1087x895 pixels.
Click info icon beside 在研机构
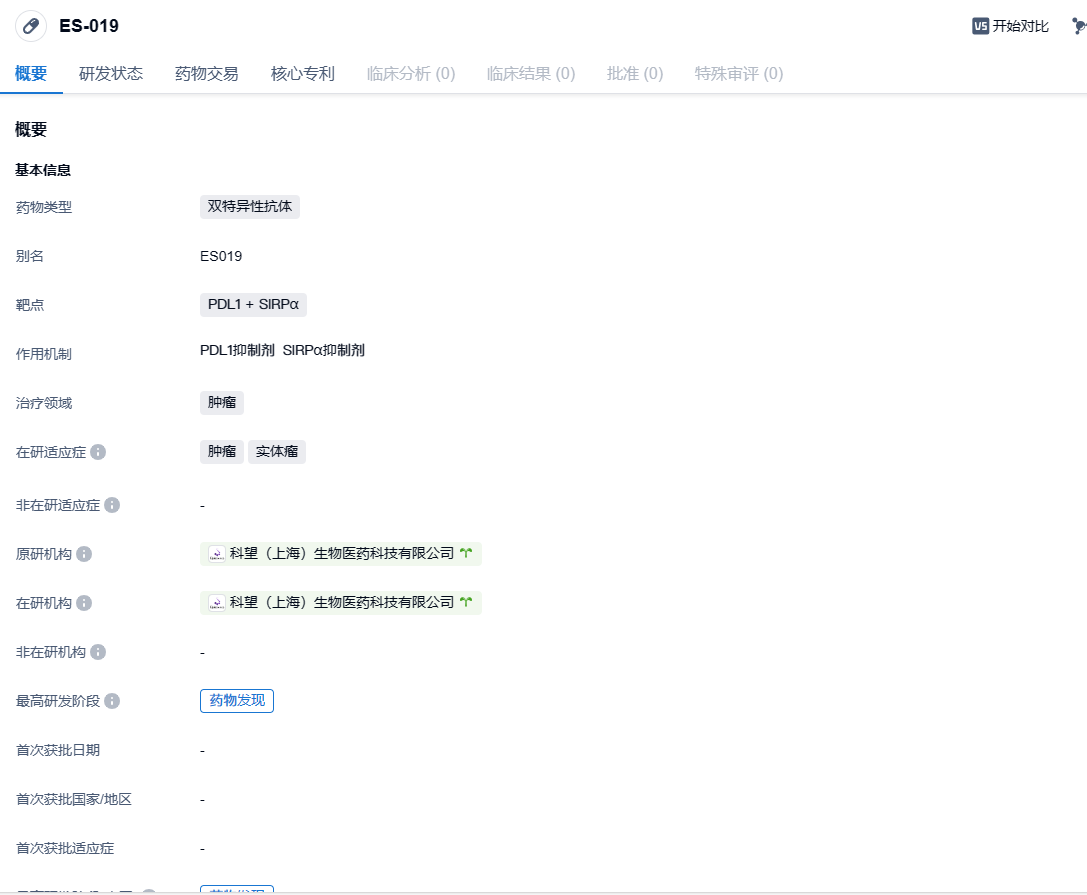84,603
